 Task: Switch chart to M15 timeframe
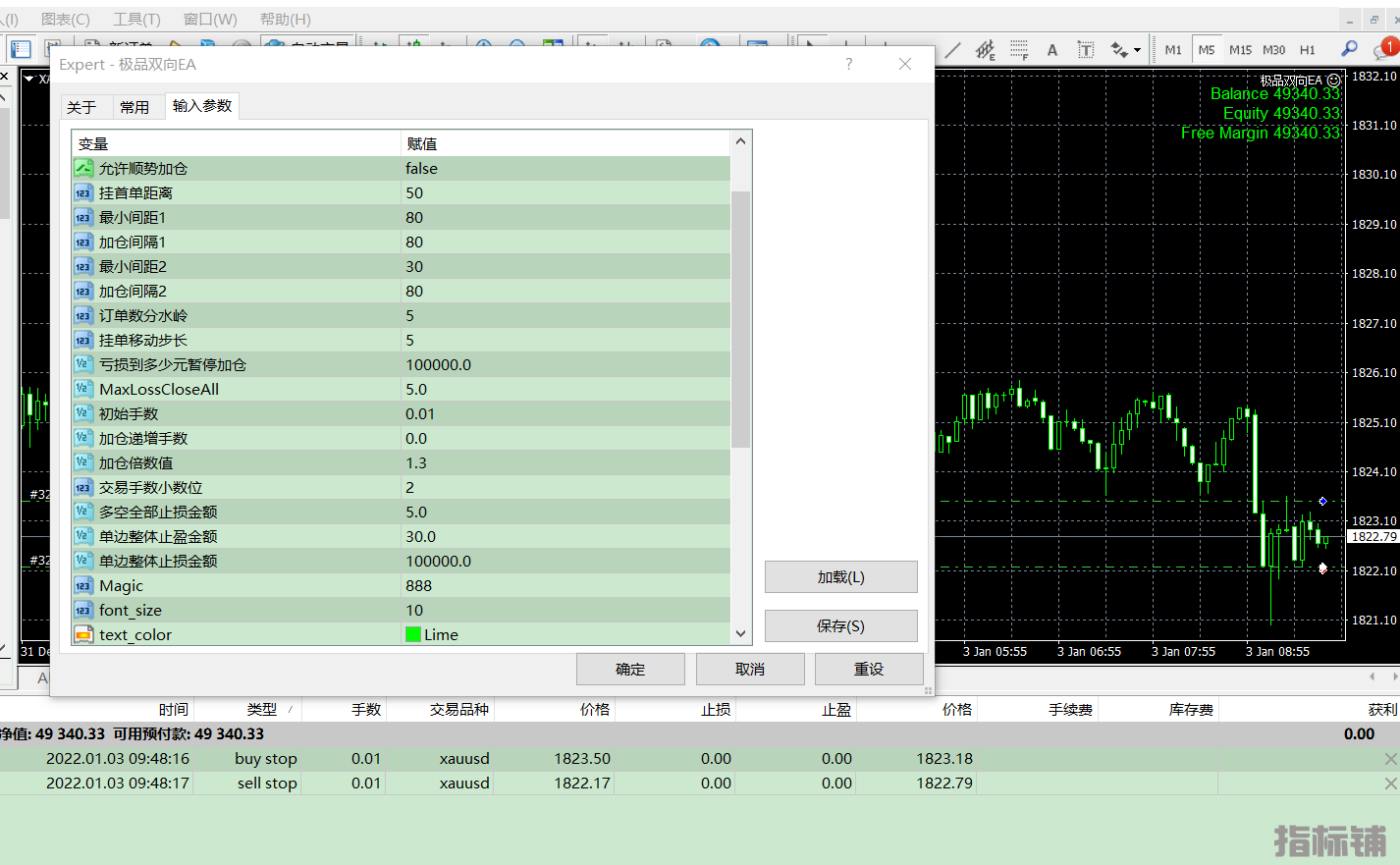[1240, 50]
